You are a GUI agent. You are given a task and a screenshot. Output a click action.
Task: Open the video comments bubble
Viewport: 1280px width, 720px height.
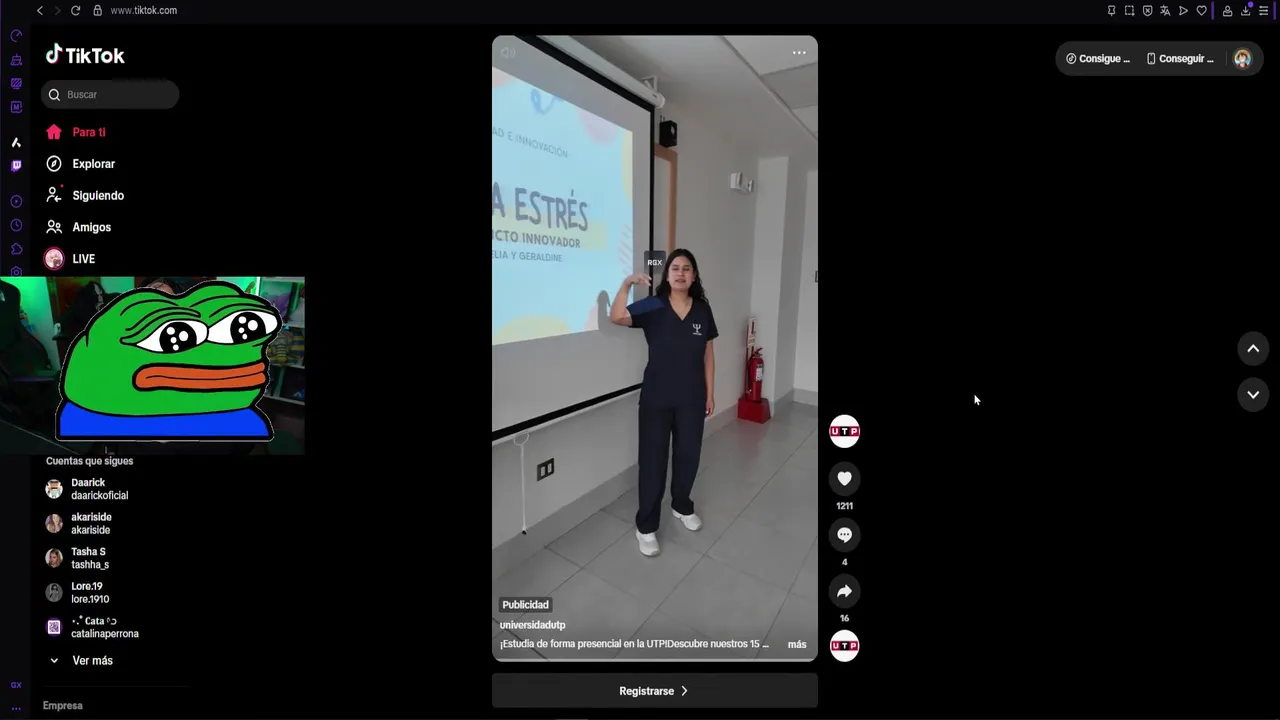[844, 535]
